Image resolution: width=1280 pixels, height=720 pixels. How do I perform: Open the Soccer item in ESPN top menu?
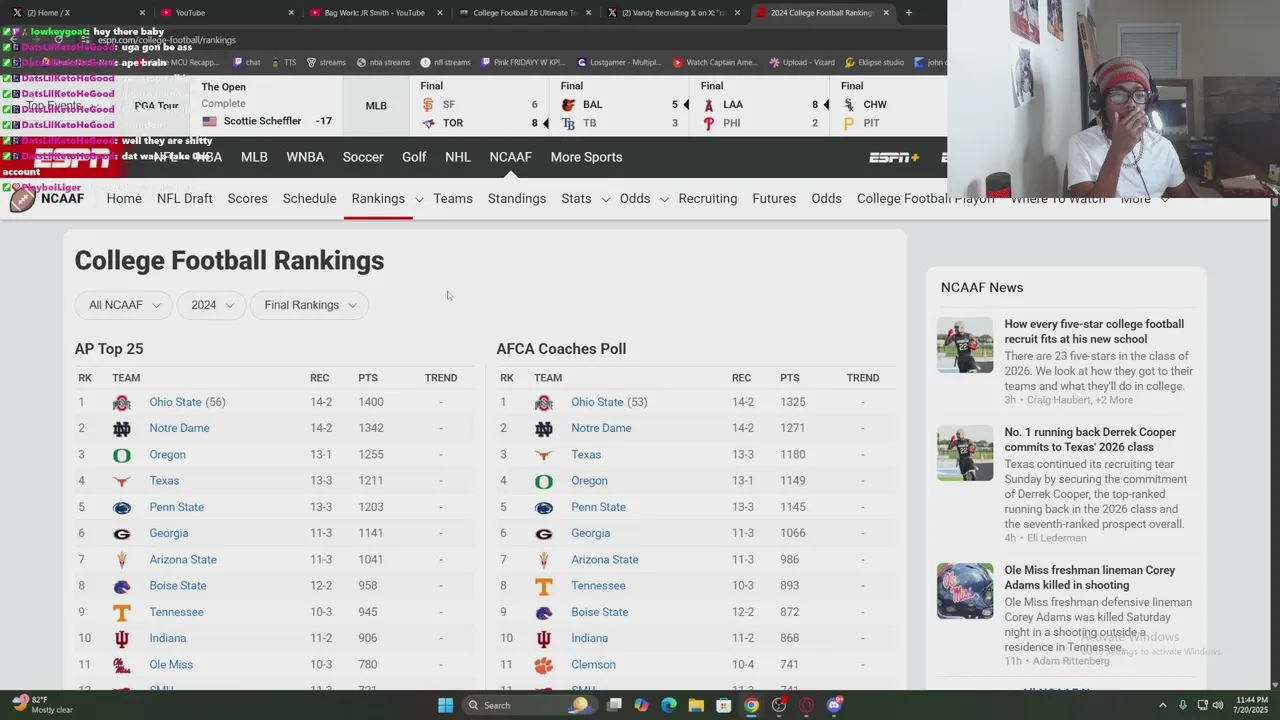tap(363, 157)
